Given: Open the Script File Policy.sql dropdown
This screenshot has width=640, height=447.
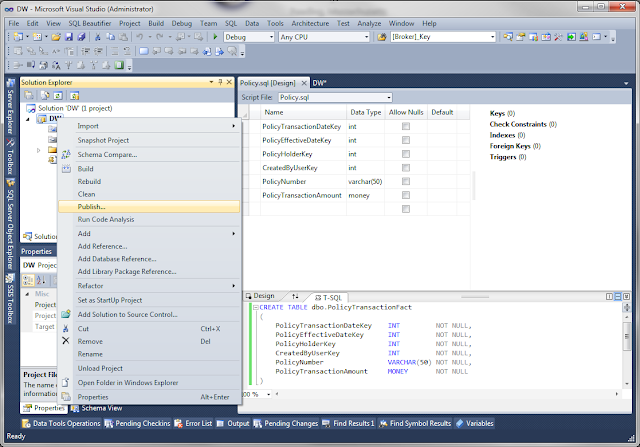Looking at the screenshot, I should point(389,98).
